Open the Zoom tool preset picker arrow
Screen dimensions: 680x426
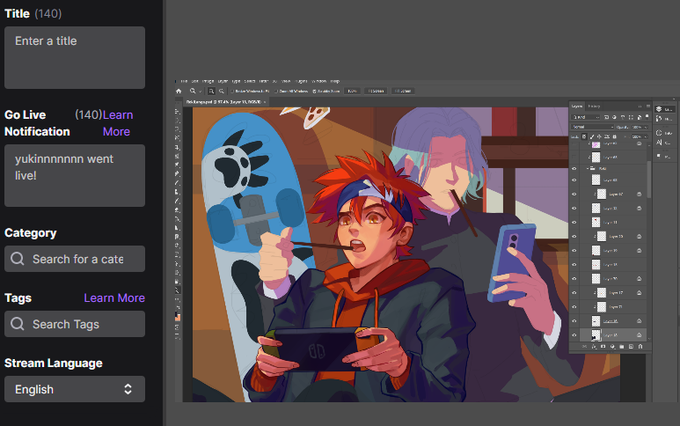point(200,92)
